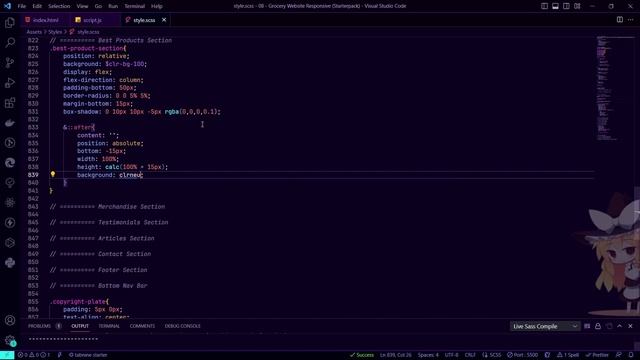The image size is (640, 360).
Task: Click the remote window indicator in status bar
Action: [x=7, y=355]
